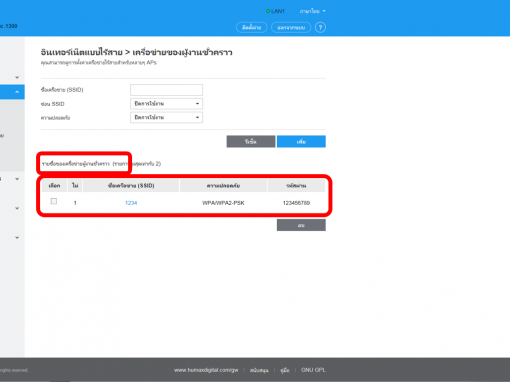Expand the sidebar chevron just below the gray submenu

tap(17, 179)
